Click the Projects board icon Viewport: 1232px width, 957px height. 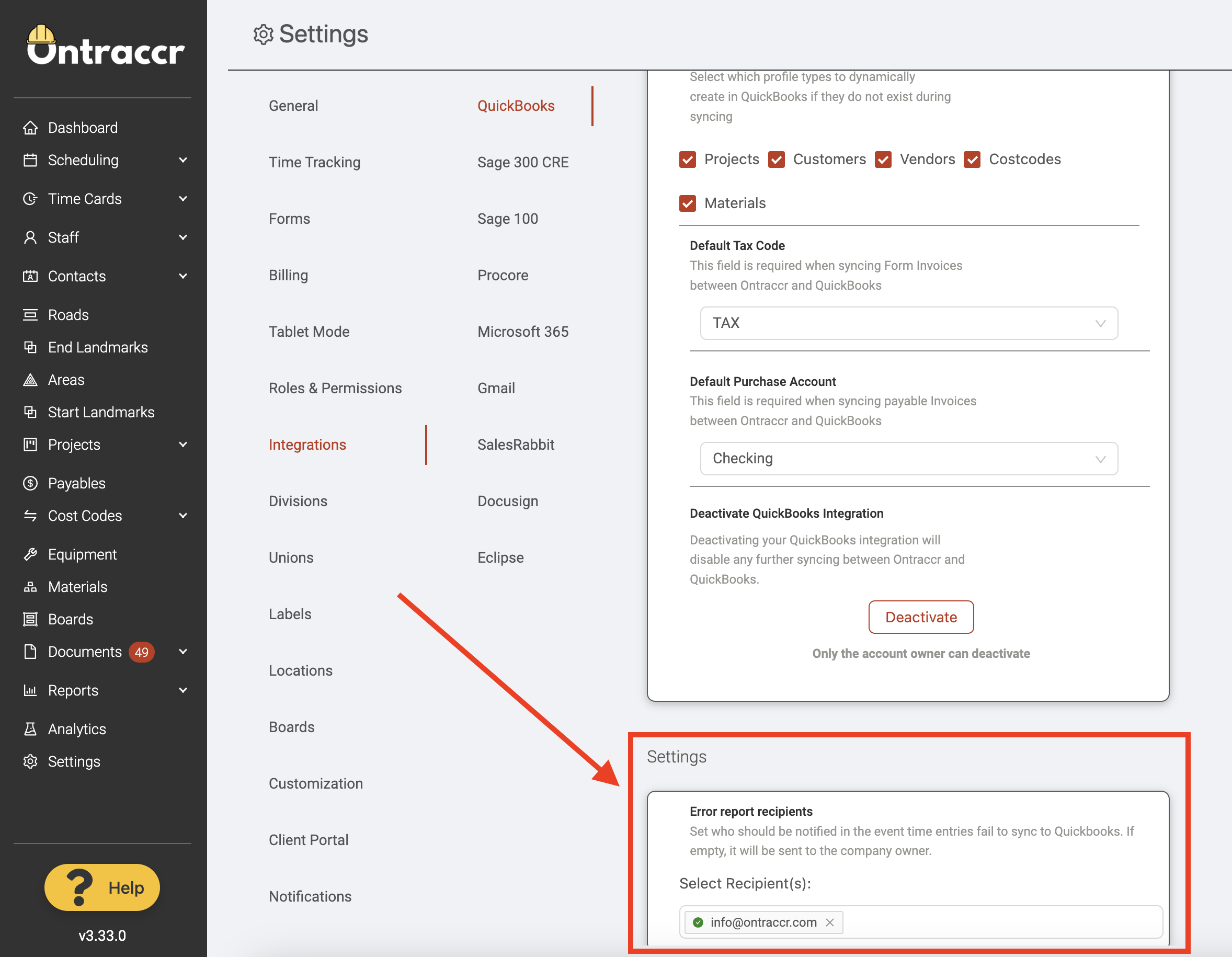point(30,445)
